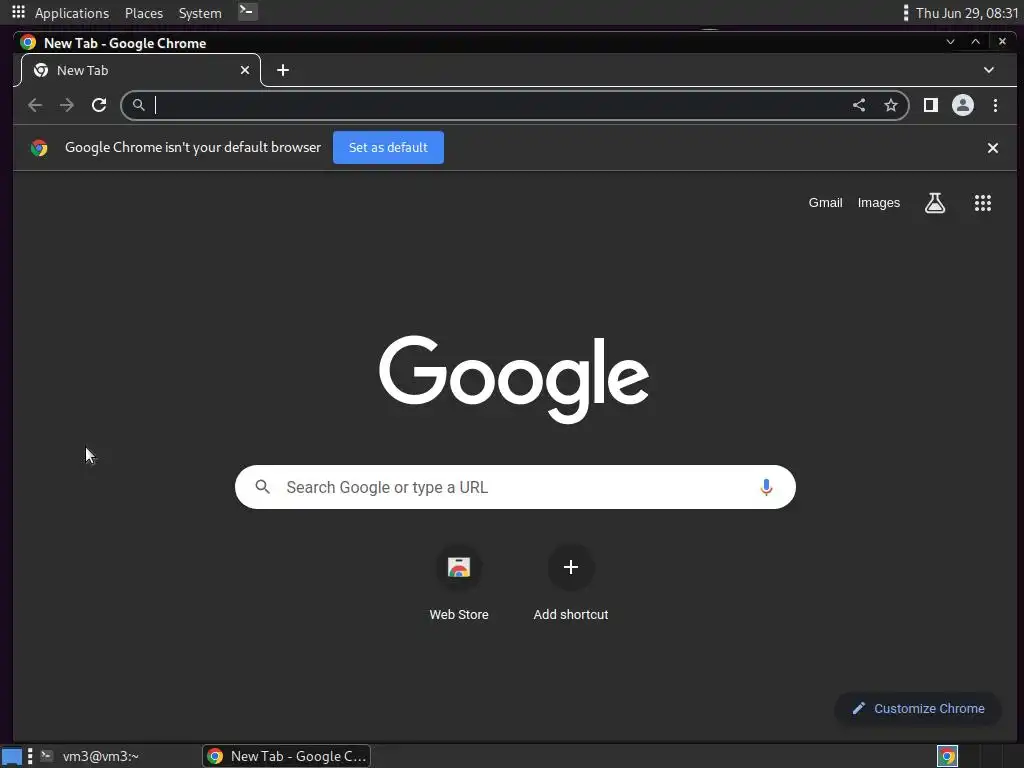The image size is (1024, 768).
Task: Click the back navigation arrow
Action: coord(35,105)
